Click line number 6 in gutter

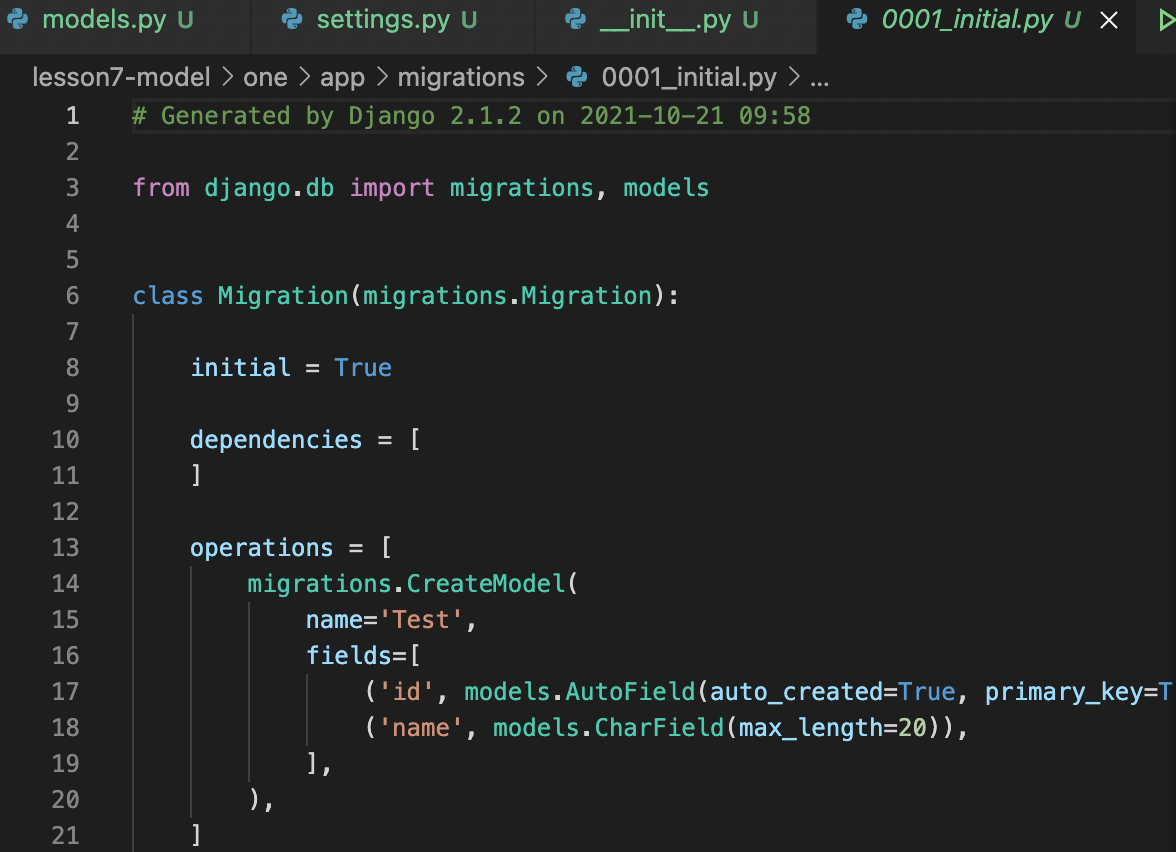[x=72, y=296]
